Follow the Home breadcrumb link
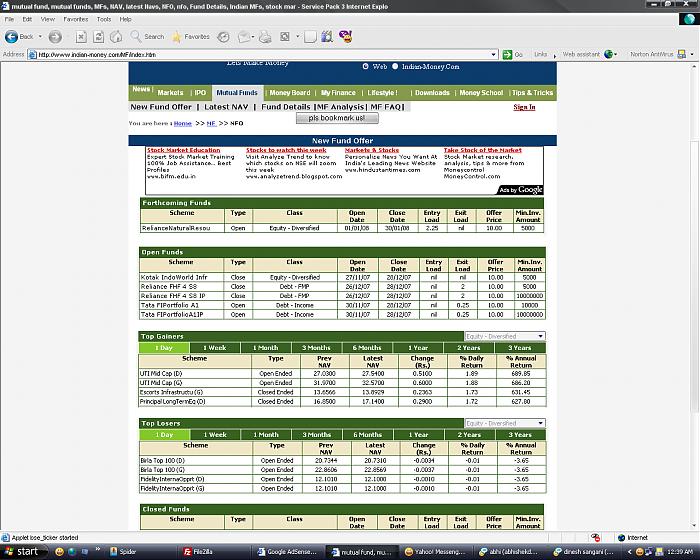This screenshot has width=700, height=560. coord(183,124)
